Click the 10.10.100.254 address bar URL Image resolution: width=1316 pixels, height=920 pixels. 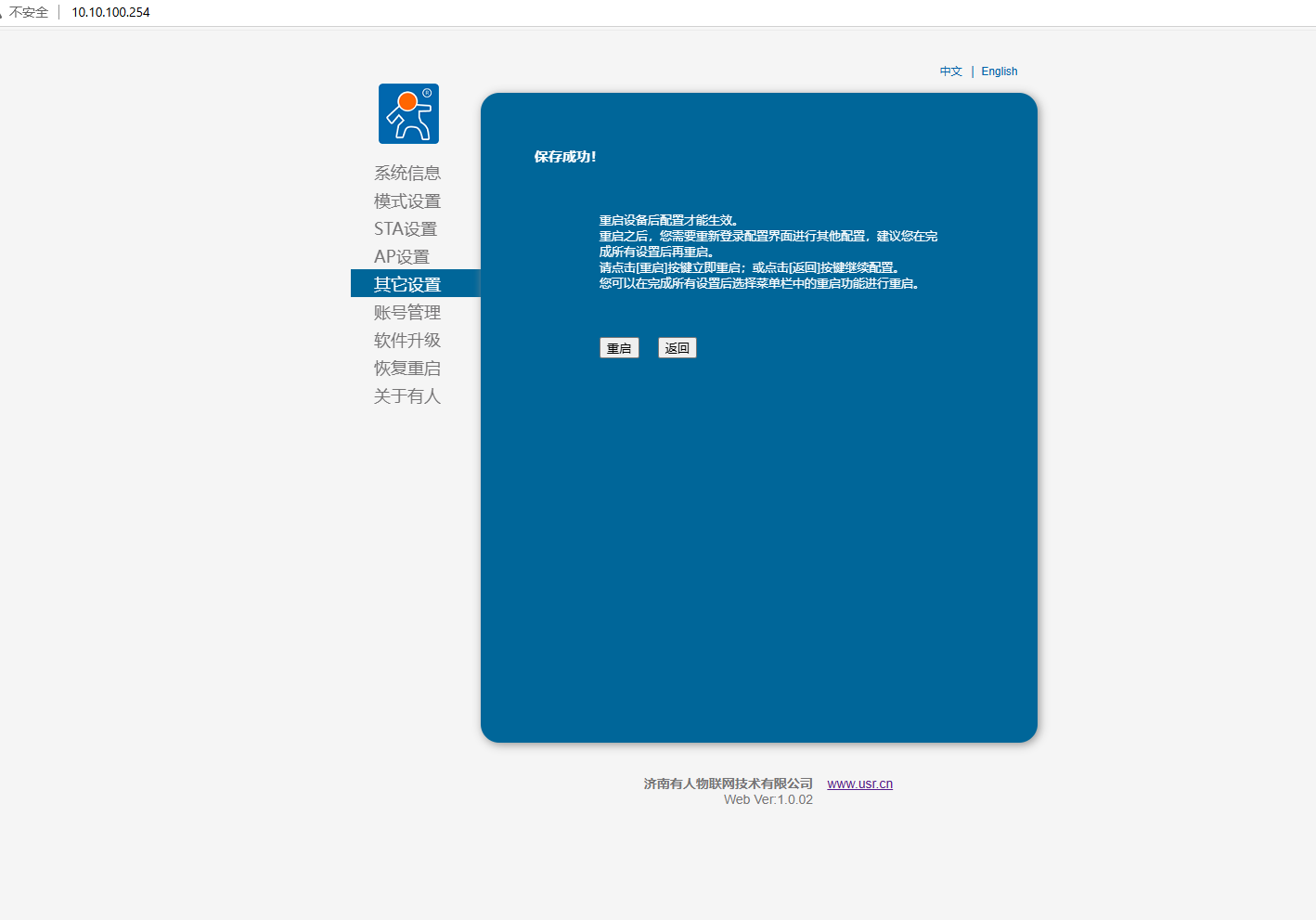tap(110, 12)
